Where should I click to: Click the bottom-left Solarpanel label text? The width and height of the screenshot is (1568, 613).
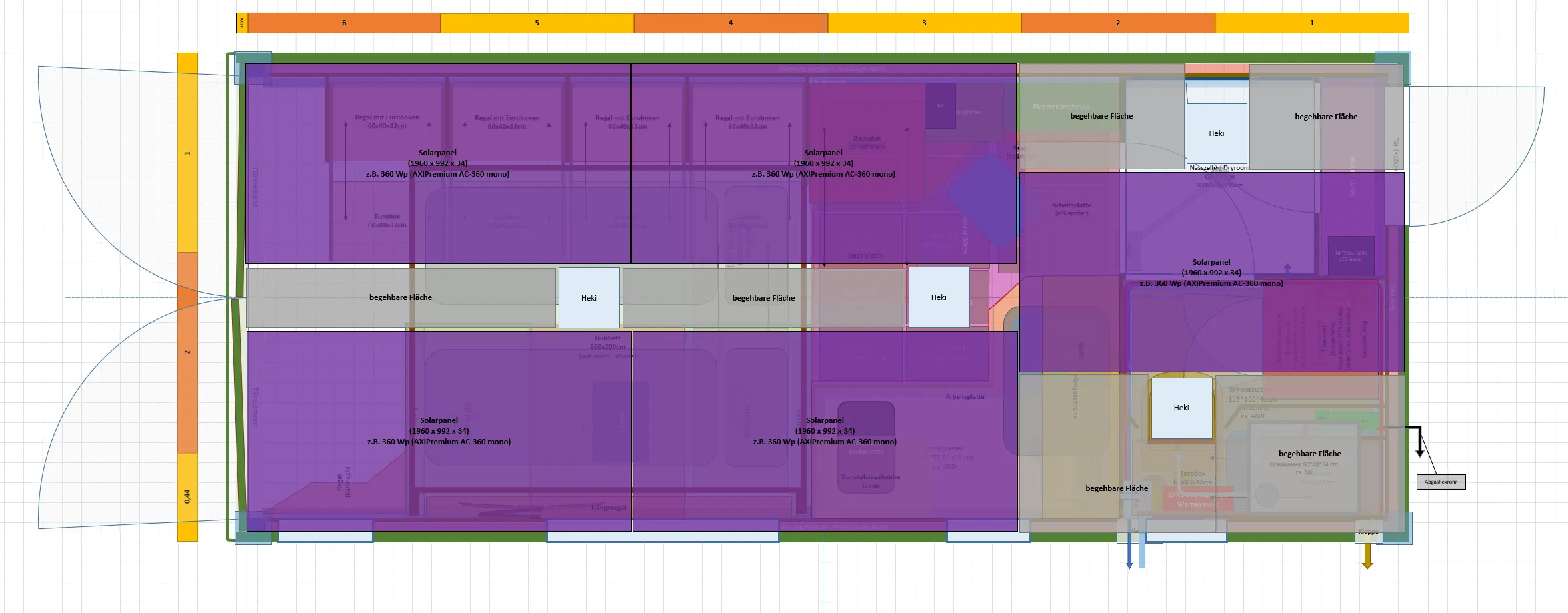[439, 431]
